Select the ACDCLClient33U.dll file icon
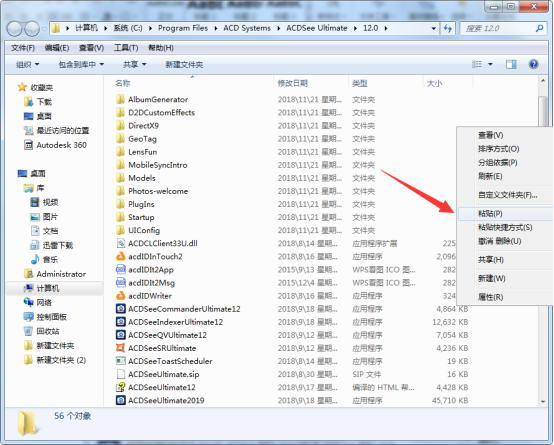The image size is (554, 445). coord(120,243)
